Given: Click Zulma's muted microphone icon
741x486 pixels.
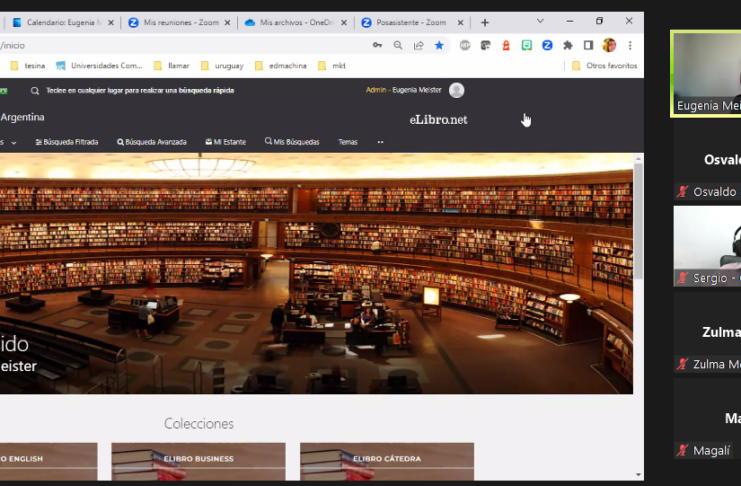Looking at the screenshot, I should pyautogui.click(x=682, y=364).
